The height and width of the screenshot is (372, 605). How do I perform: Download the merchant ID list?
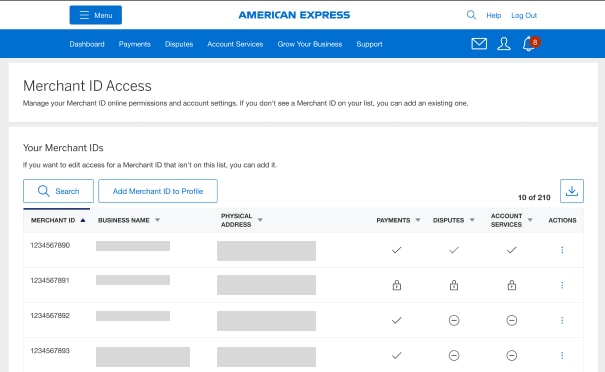572,191
